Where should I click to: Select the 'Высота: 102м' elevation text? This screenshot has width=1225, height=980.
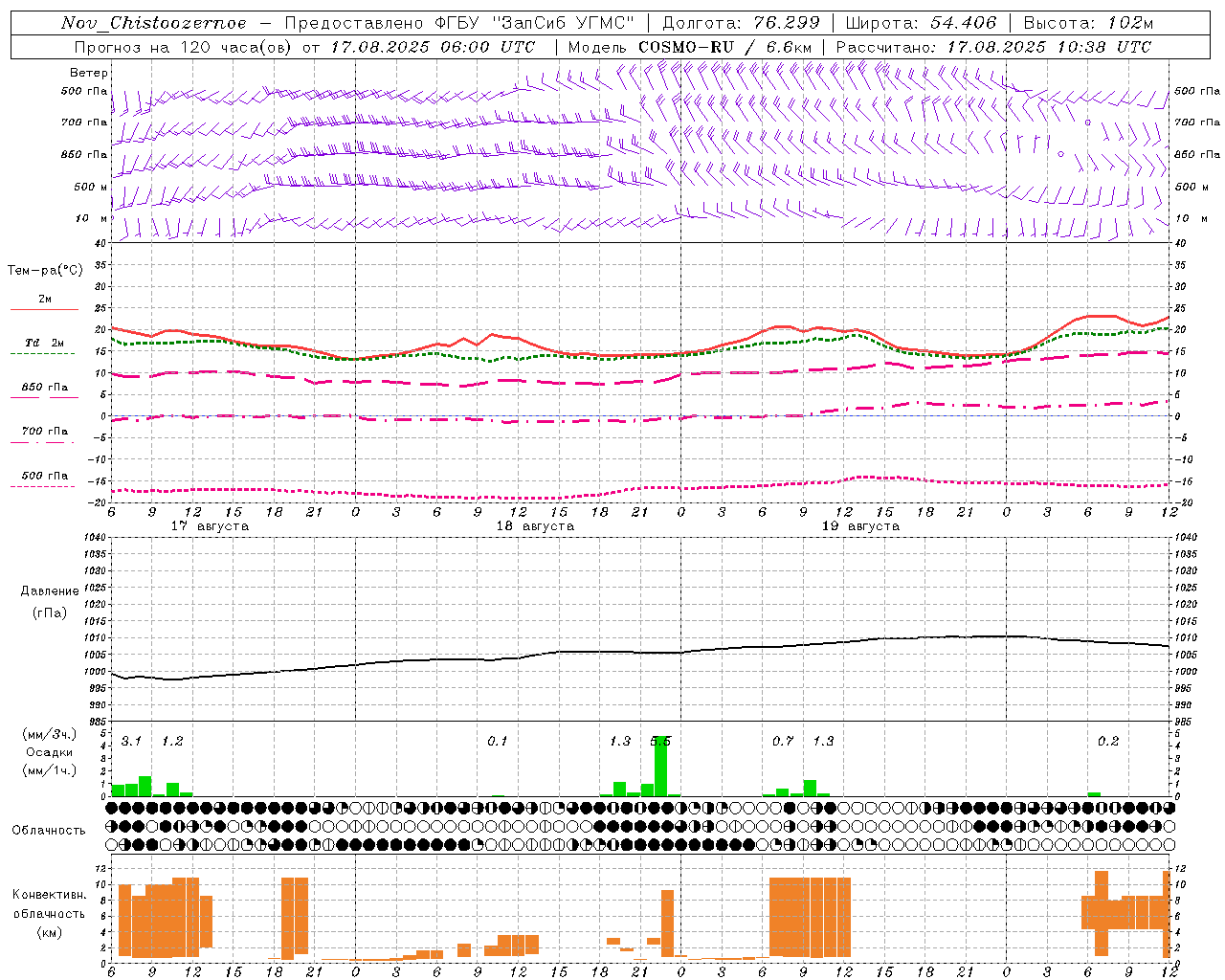click(x=1088, y=23)
